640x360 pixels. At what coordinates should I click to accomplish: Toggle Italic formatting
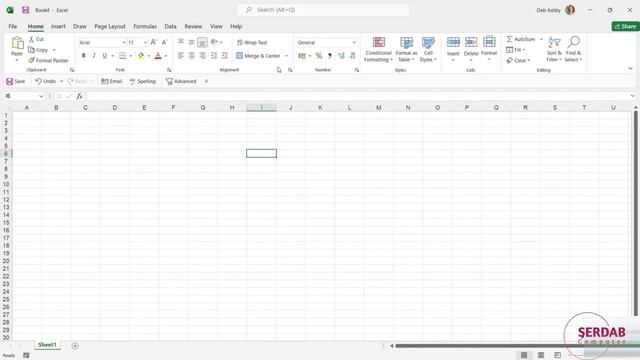pos(94,56)
